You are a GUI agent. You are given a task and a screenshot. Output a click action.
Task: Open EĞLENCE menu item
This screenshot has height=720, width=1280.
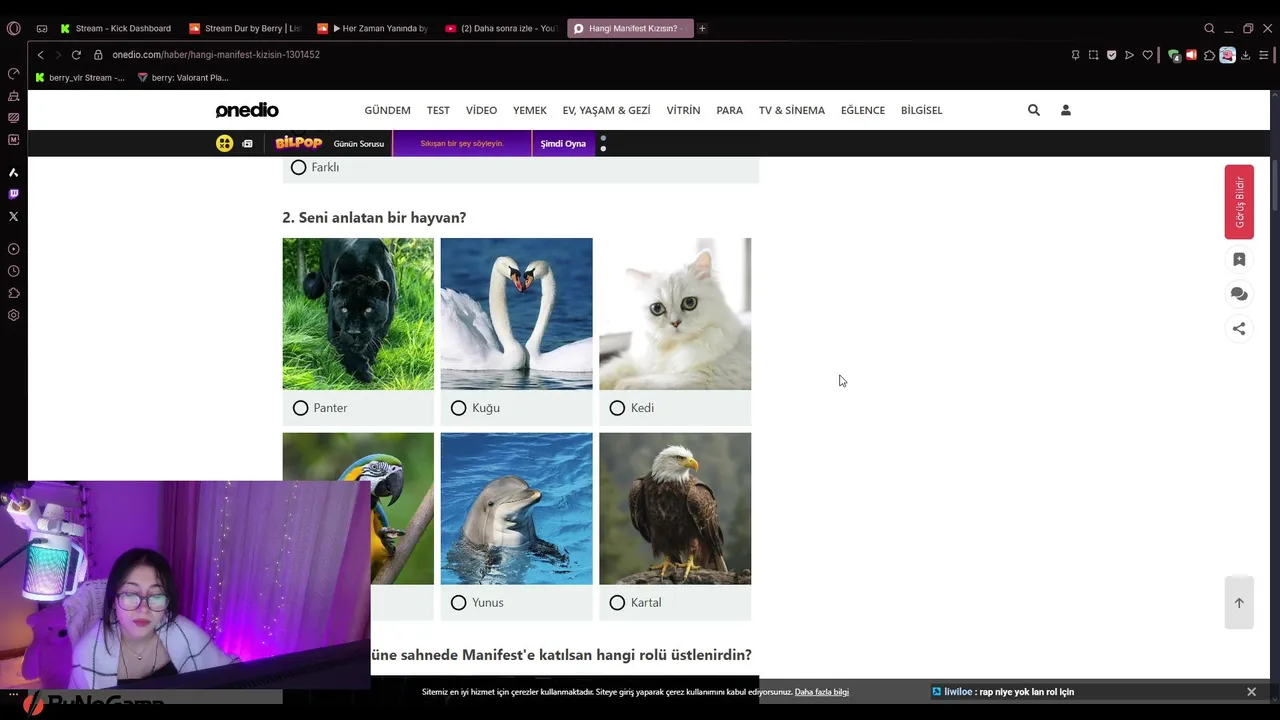[863, 110]
